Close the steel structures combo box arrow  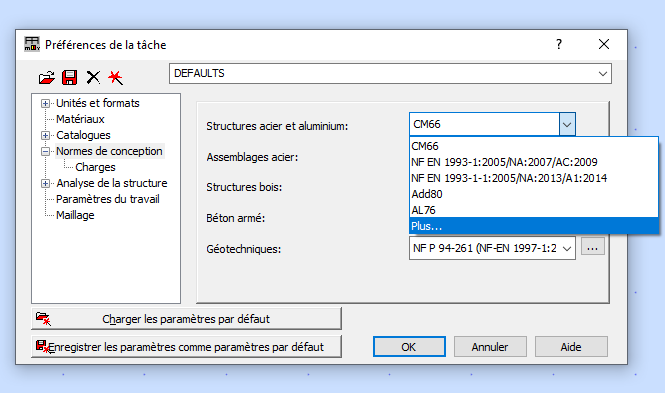click(x=567, y=124)
